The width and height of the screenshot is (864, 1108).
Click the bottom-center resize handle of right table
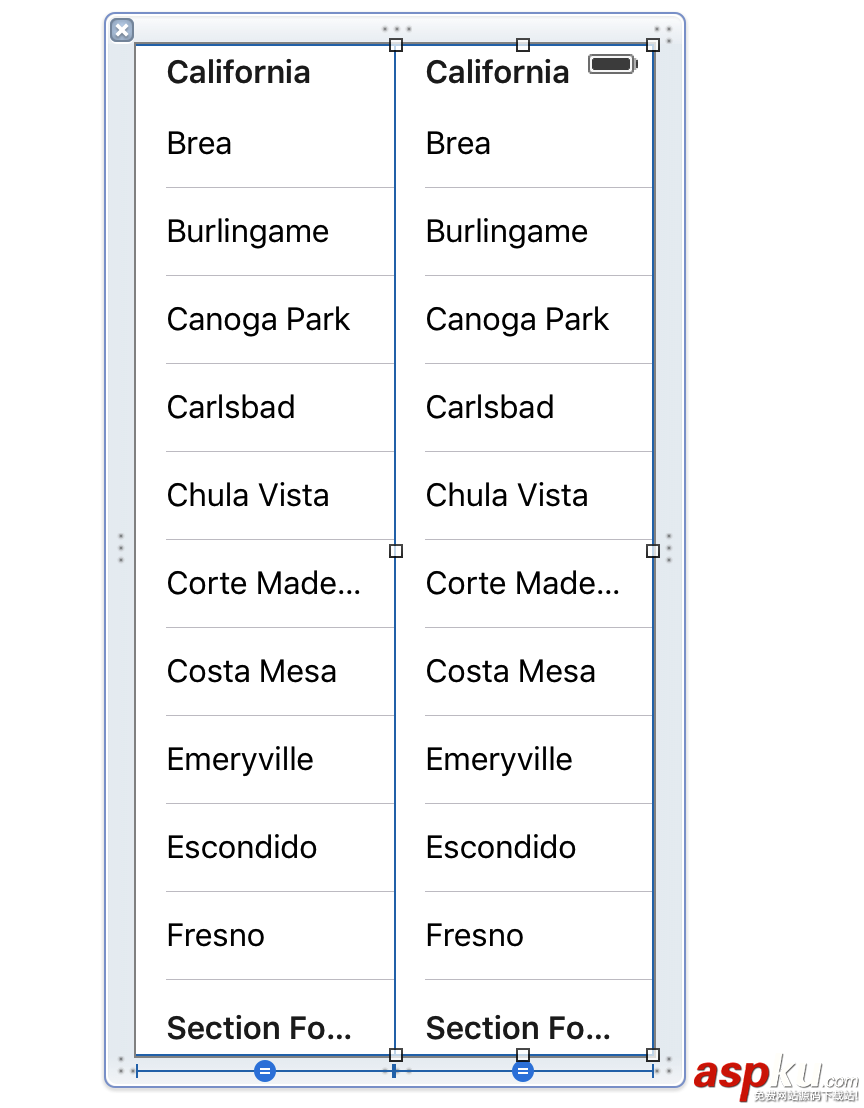(523, 1055)
